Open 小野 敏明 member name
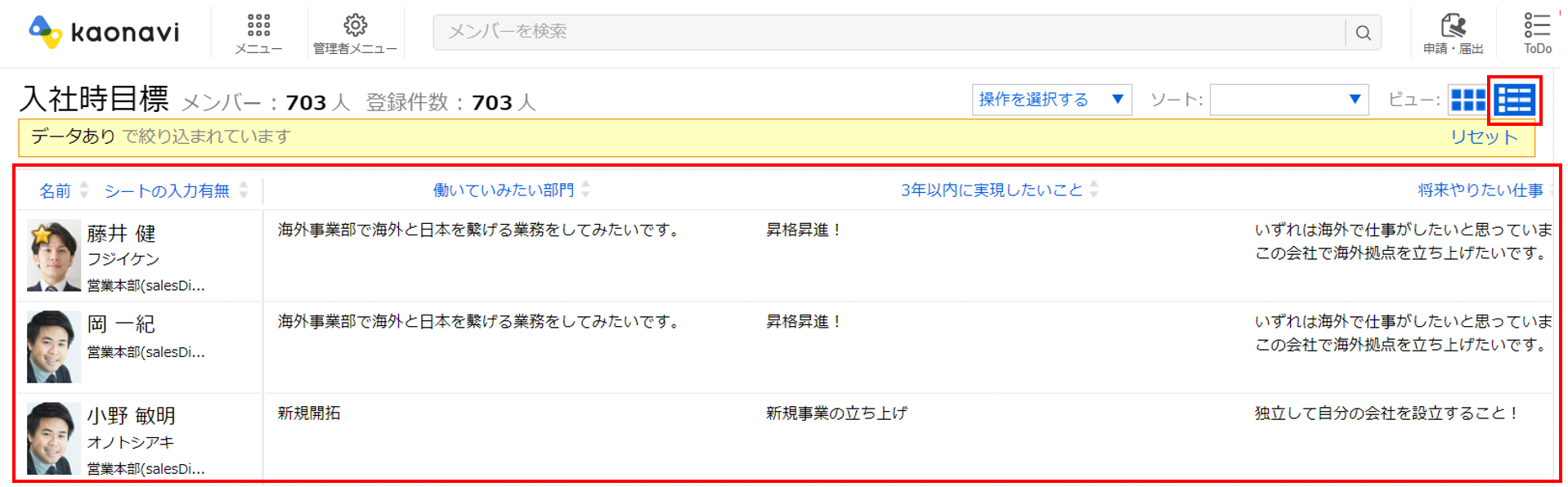 [132, 416]
